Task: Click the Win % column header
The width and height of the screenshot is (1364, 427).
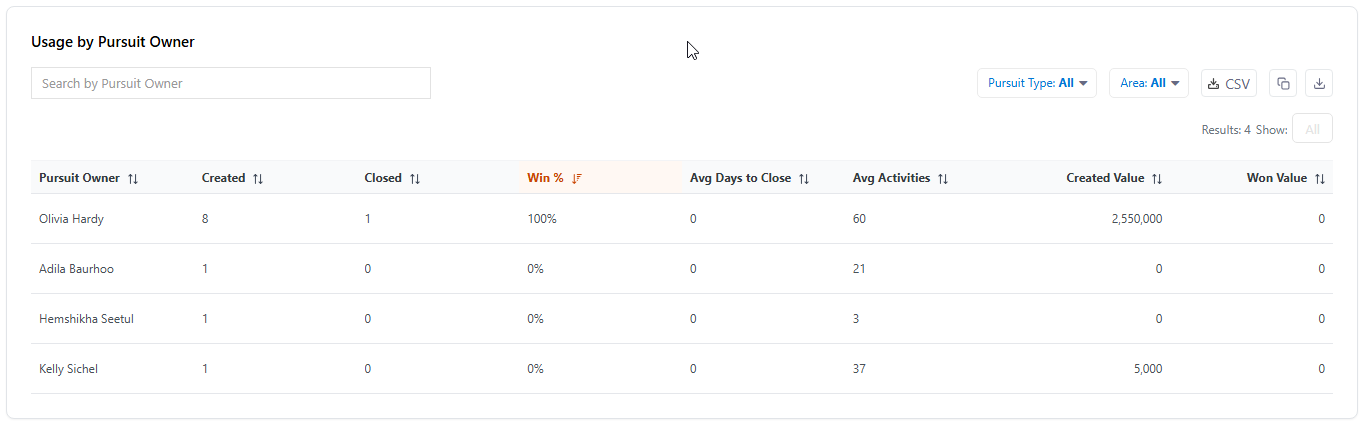Action: (545, 178)
